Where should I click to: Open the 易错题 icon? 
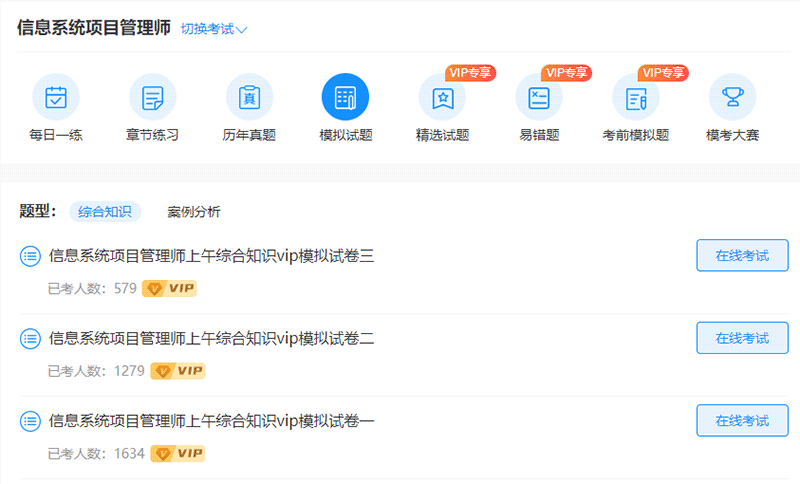pyautogui.click(x=539, y=98)
